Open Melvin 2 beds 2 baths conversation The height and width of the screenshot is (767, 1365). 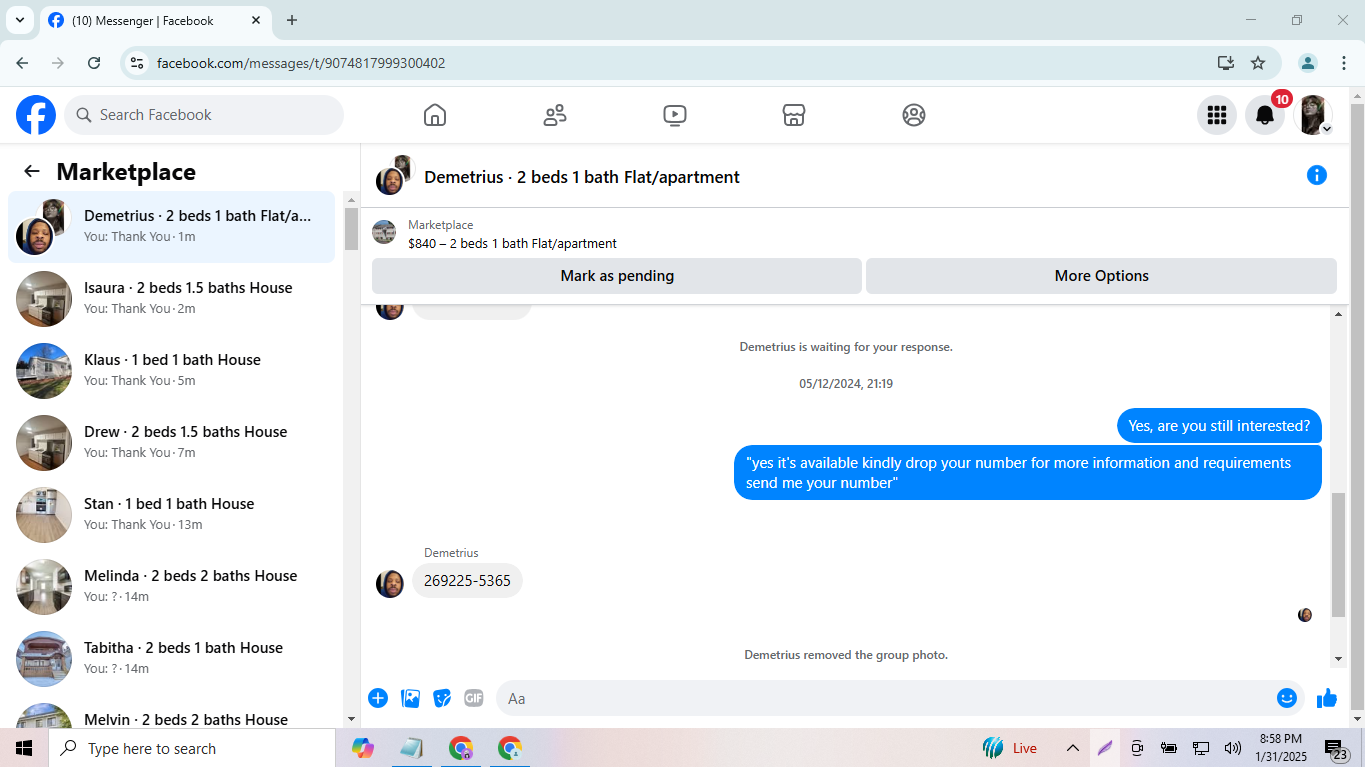171,714
